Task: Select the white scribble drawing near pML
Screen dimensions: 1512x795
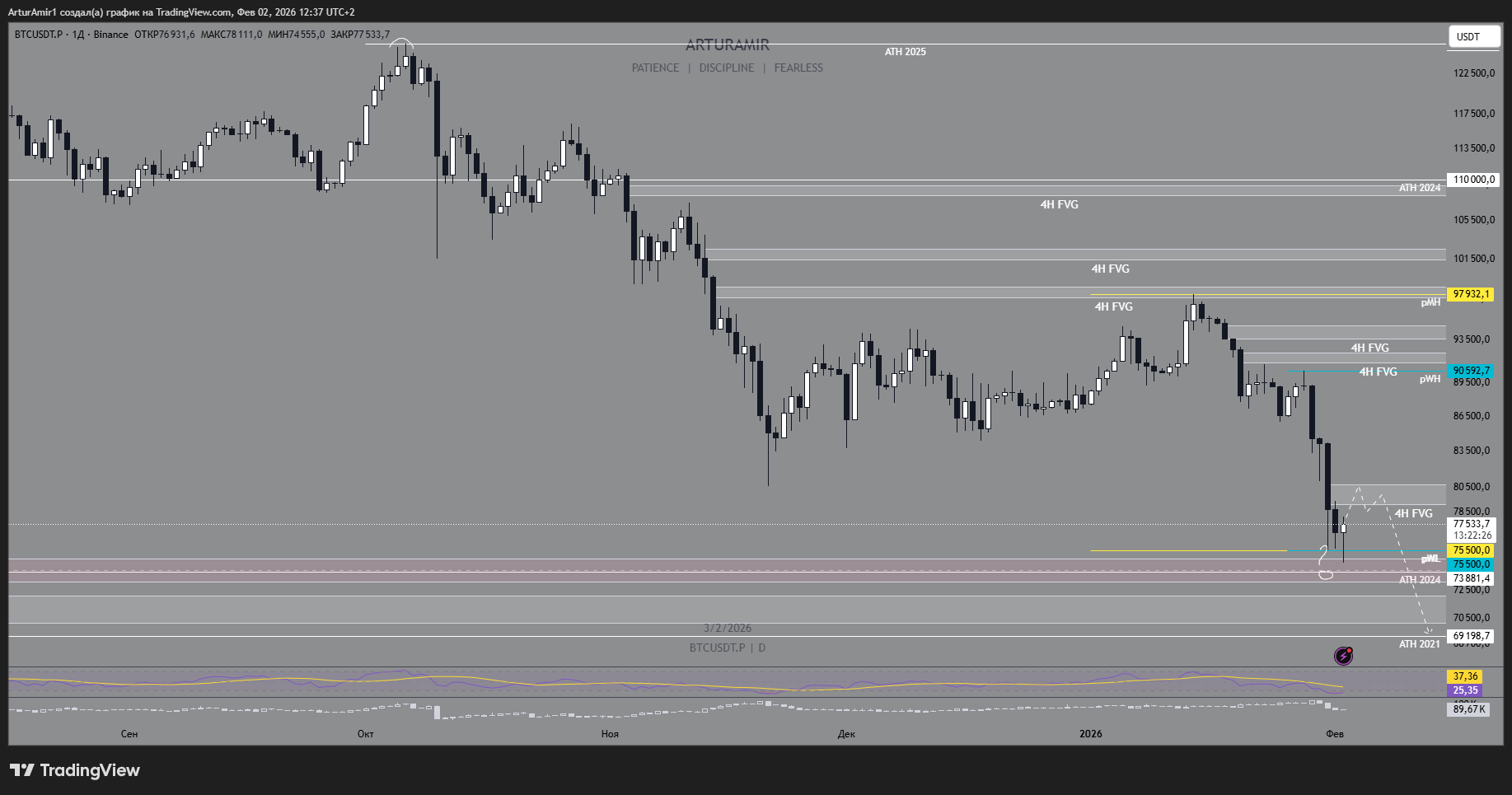Action: click(x=1325, y=564)
